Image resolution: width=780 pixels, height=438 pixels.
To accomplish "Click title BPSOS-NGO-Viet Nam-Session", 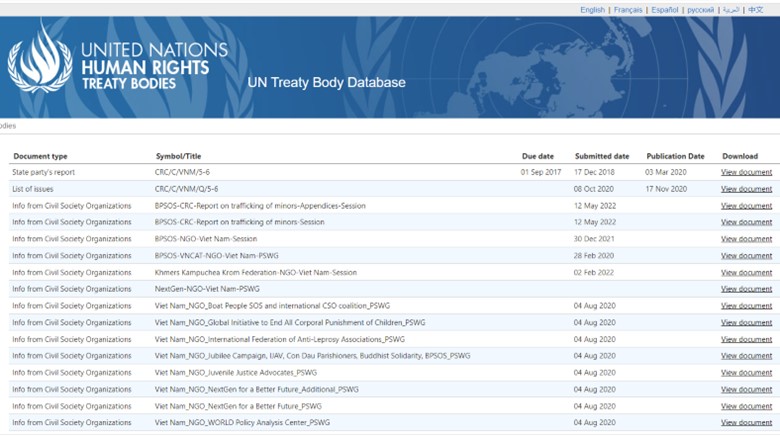I will [x=206, y=239].
